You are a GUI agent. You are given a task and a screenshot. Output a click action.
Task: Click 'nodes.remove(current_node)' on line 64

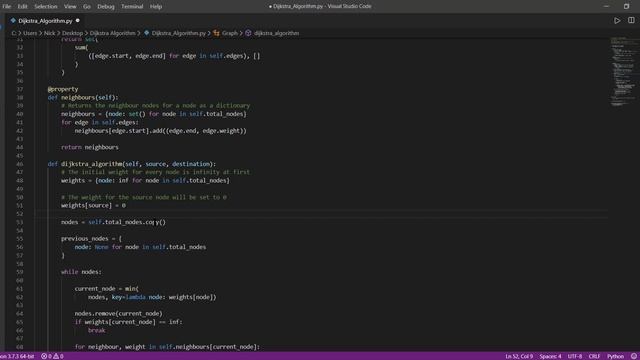coord(118,313)
